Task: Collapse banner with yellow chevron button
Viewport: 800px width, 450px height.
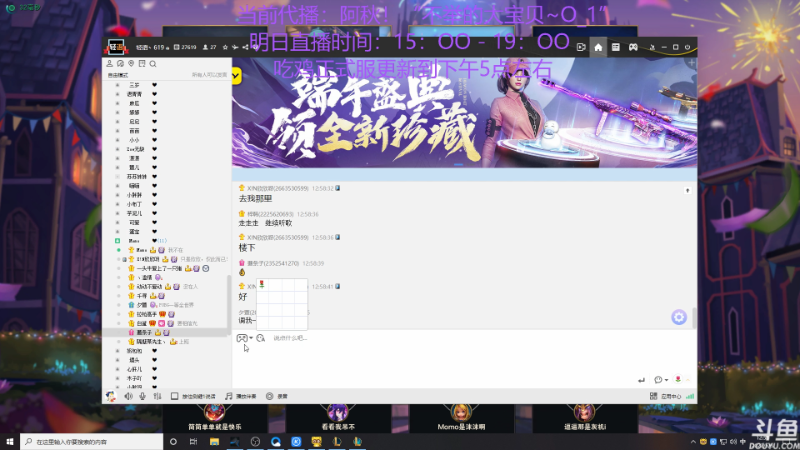Action: pos(236,76)
